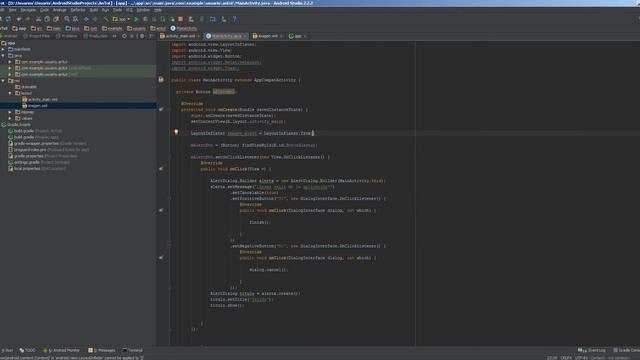Image resolution: width=640 pixels, height=360 pixels.
Task: Open the Terminal tool window
Action: click(133, 350)
